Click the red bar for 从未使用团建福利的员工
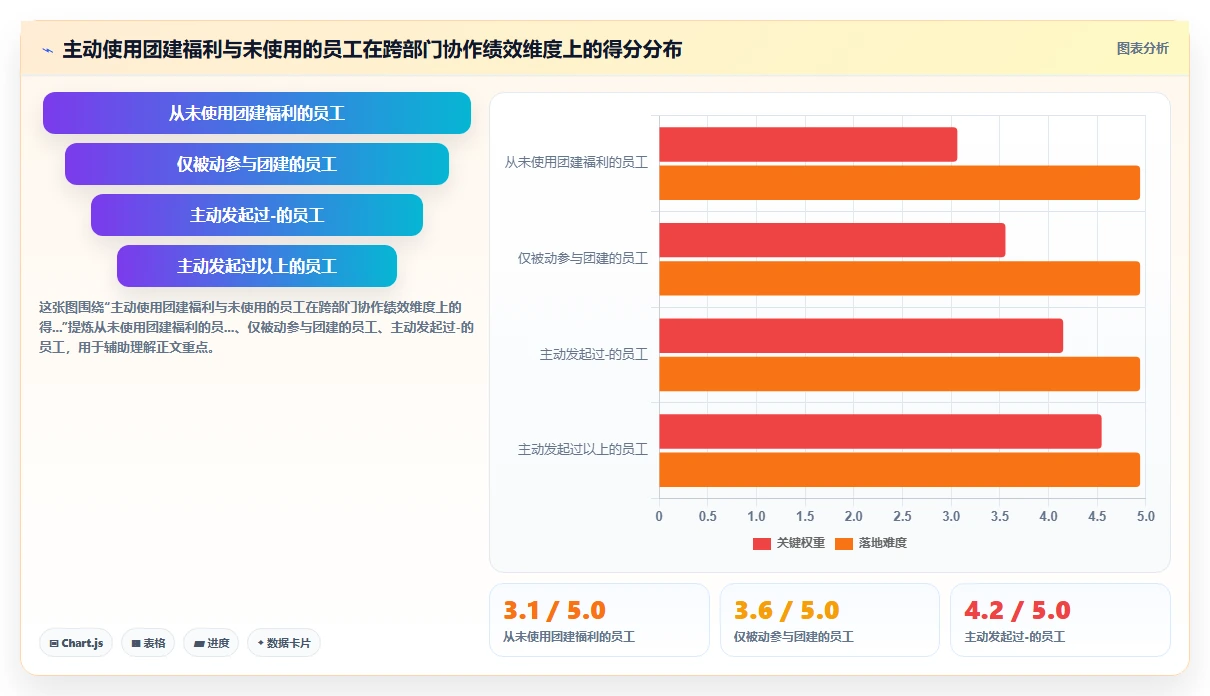1210x696 pixels. [808, 144]
